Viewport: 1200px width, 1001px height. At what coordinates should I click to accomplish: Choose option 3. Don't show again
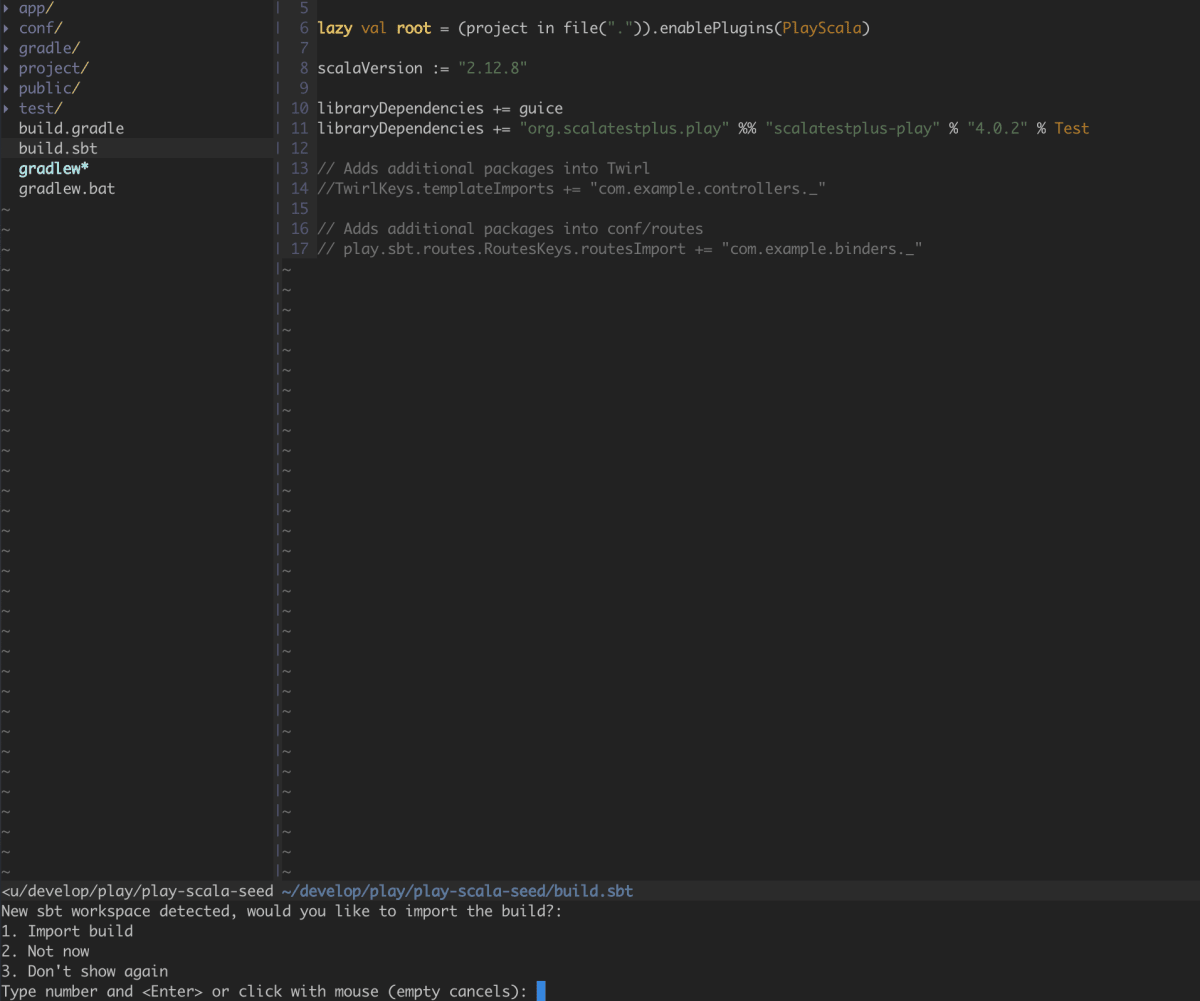pos(84,971)
